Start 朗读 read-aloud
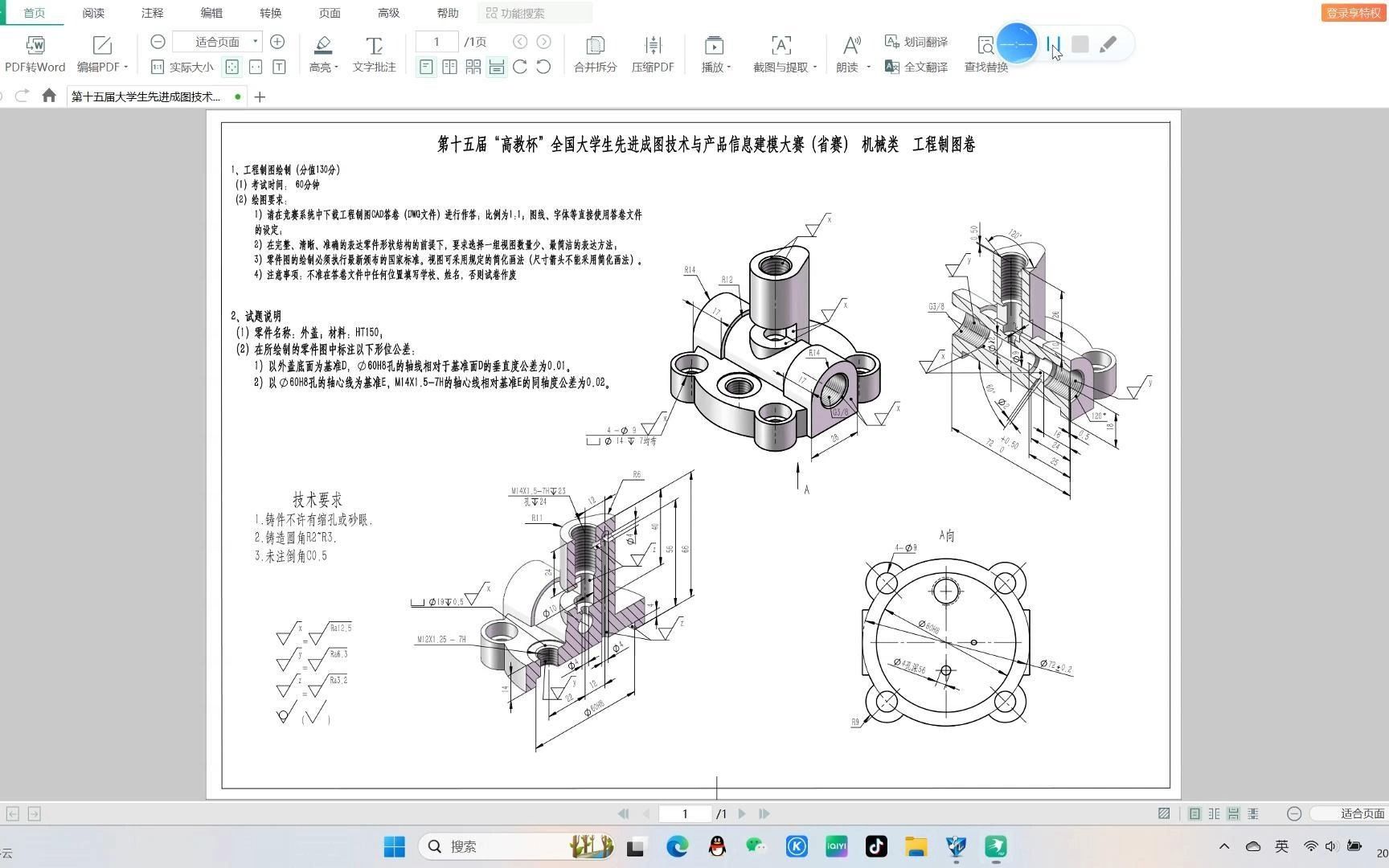This screenshot has width=1389, height=868. 850,54
